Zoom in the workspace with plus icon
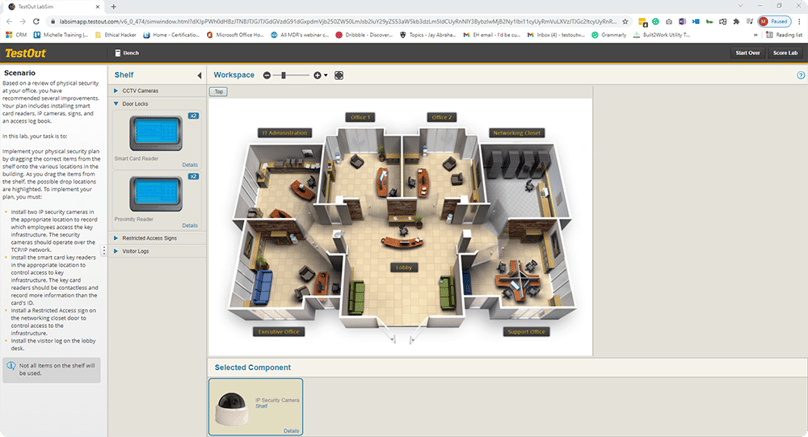The width and height of the screenshot is (808, 437). (x=317, y=75)
